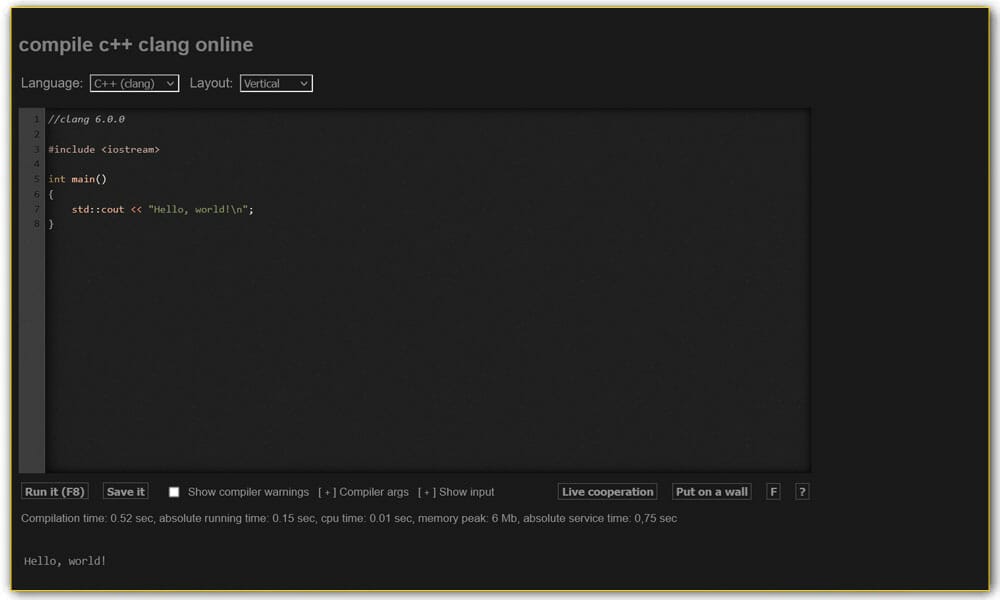Image resolution: width=1000 pixels, height=600 pixels.
Task: Open the Language selection dropdown
Action: (134, 83)
